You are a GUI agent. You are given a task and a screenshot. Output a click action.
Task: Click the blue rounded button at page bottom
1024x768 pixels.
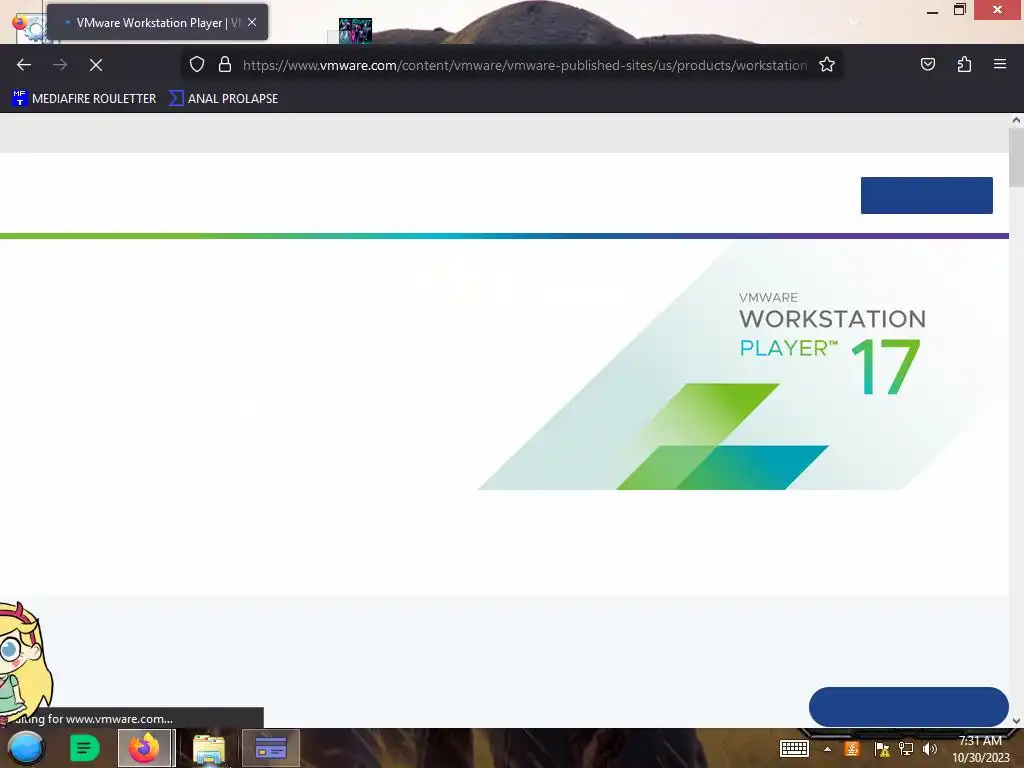pyautogui.click(x=908, y=707)
